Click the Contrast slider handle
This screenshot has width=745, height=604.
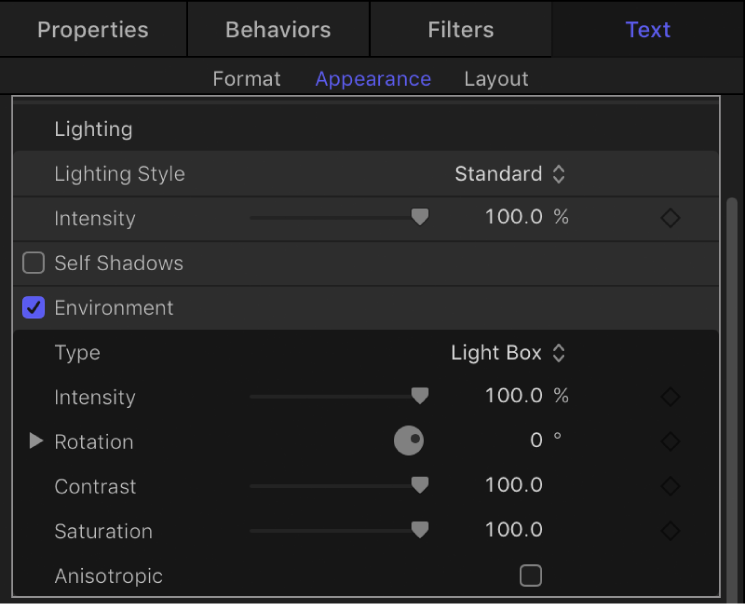420,485
